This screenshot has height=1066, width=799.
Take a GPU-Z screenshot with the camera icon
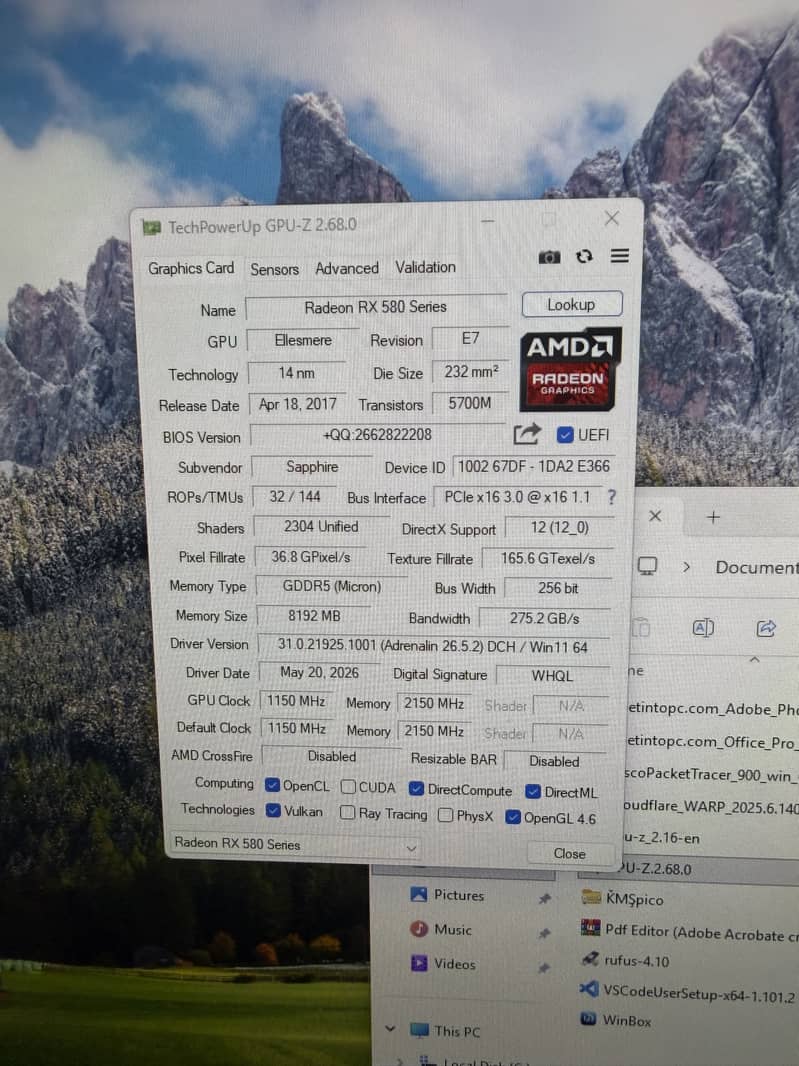(549, 257)
